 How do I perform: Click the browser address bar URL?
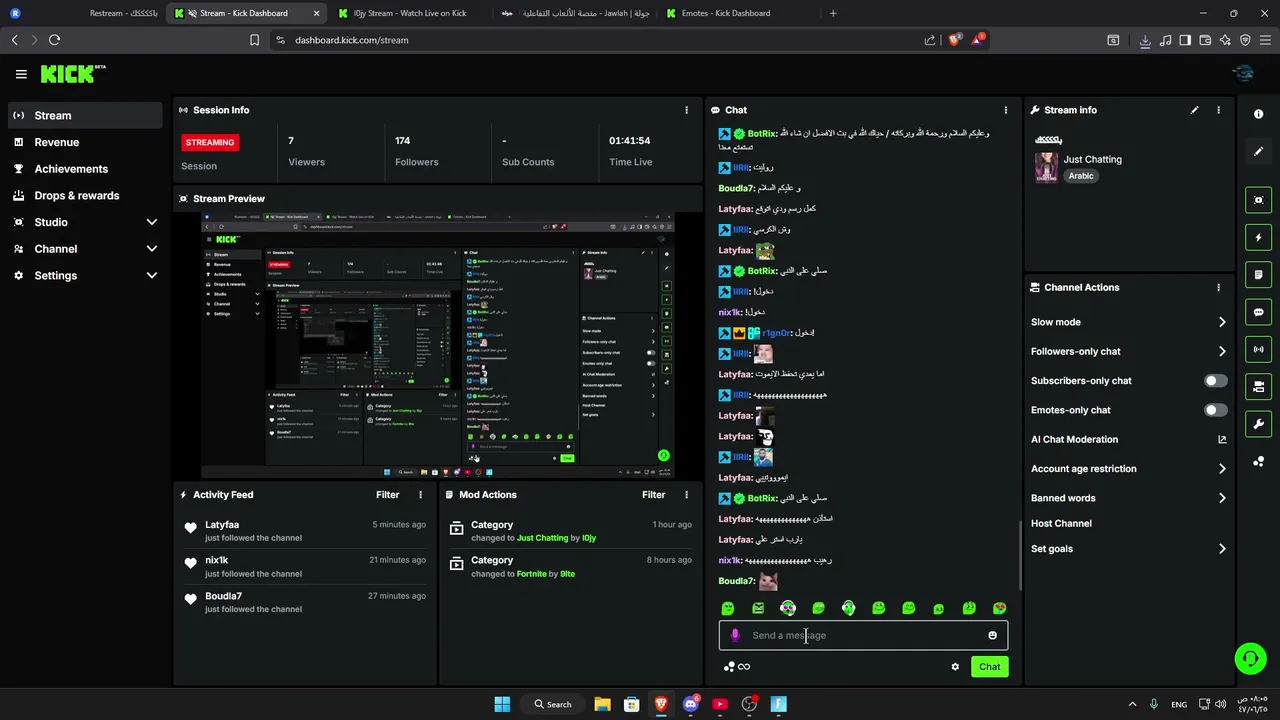(351, 40)
